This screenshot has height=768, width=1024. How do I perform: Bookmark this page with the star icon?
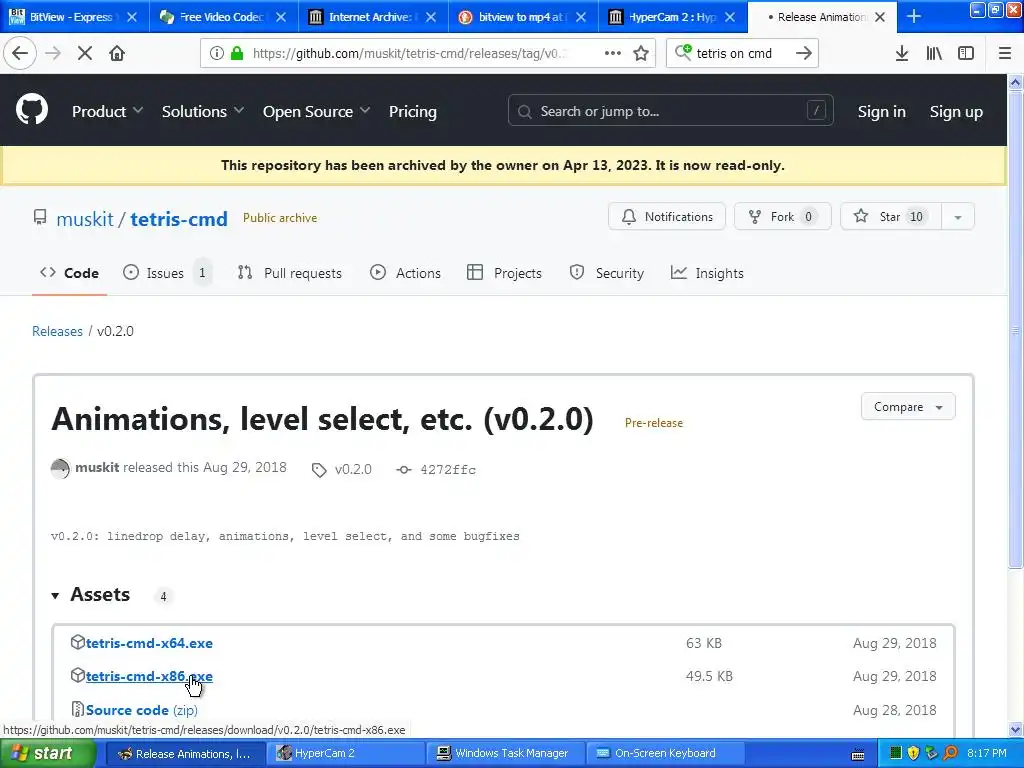pos(641,54)
